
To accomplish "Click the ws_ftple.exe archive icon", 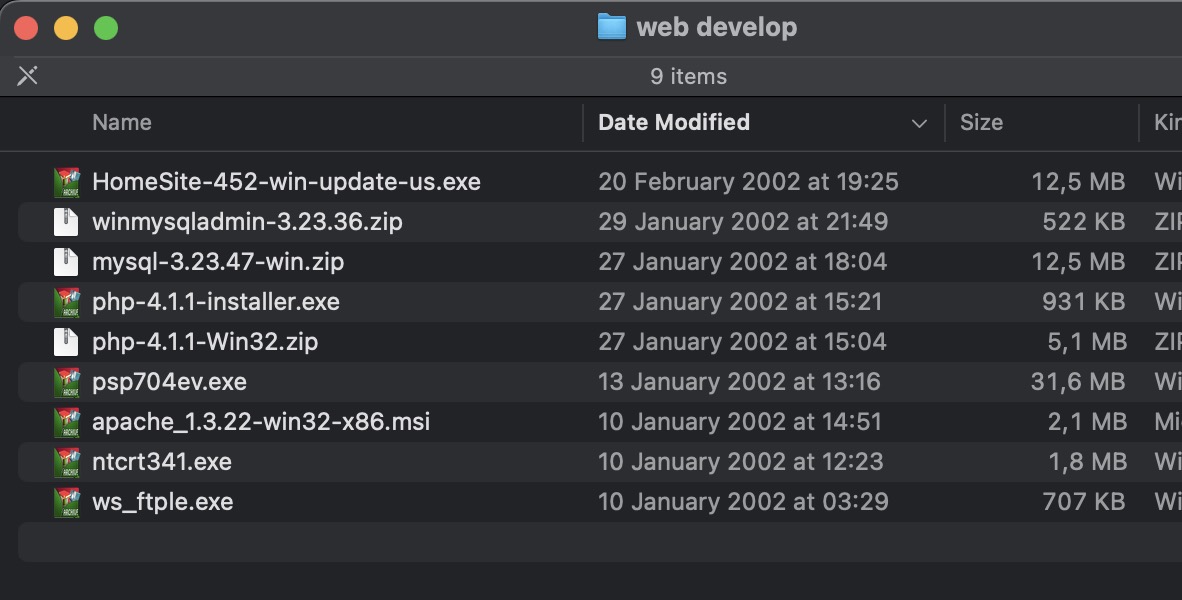I will coord(66,502).
